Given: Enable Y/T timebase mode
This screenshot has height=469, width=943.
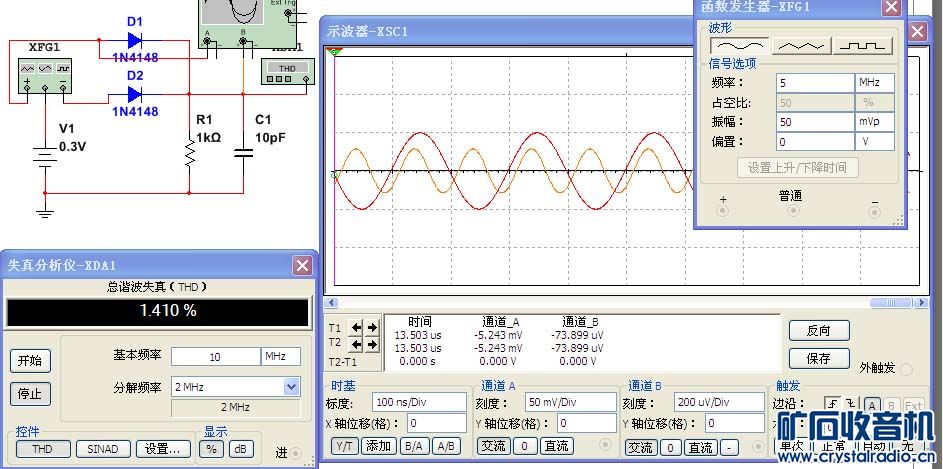Looking at the screenshot, I should coord(343,446).
